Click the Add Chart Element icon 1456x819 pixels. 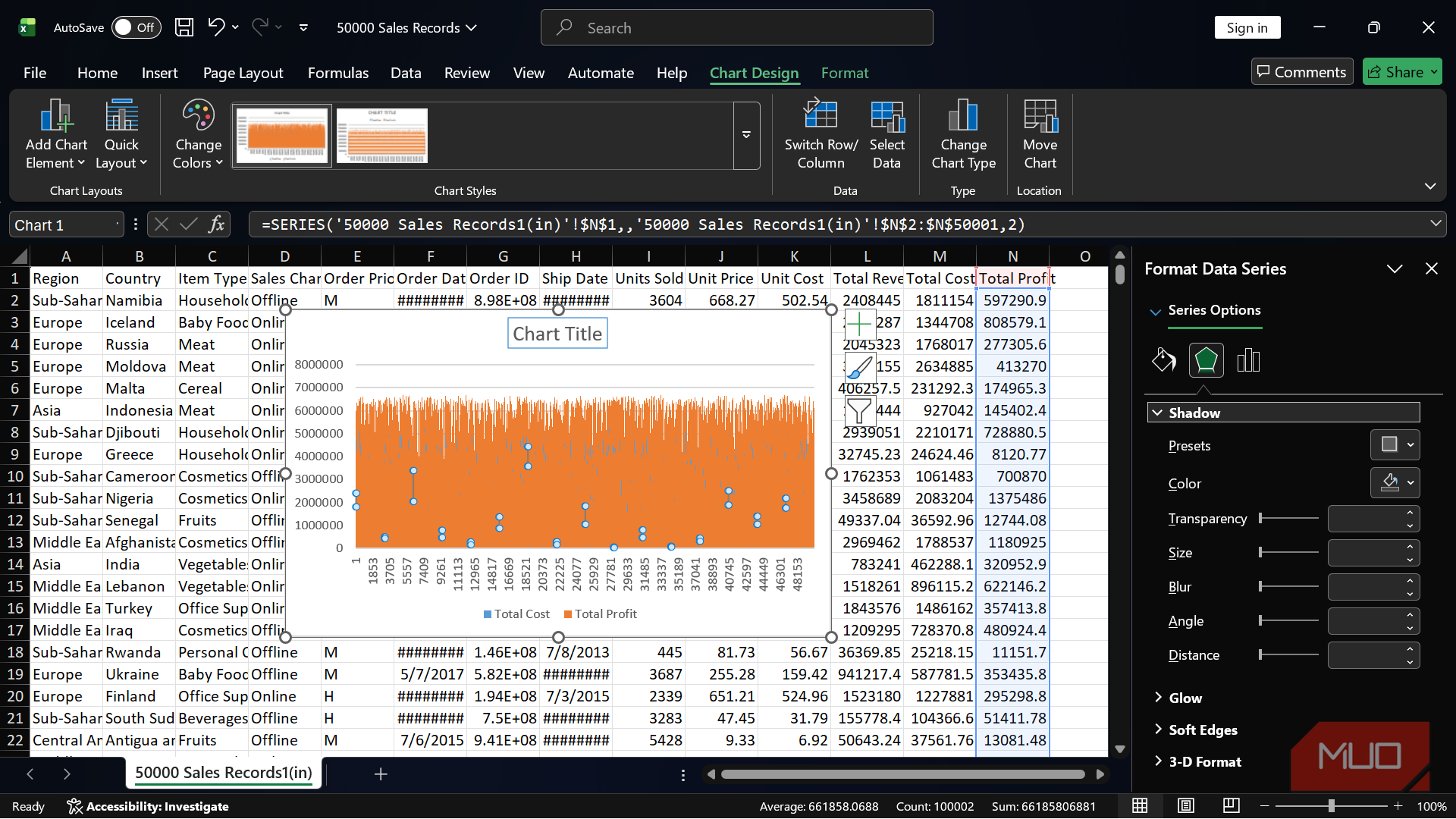click(x=56, y=117)
